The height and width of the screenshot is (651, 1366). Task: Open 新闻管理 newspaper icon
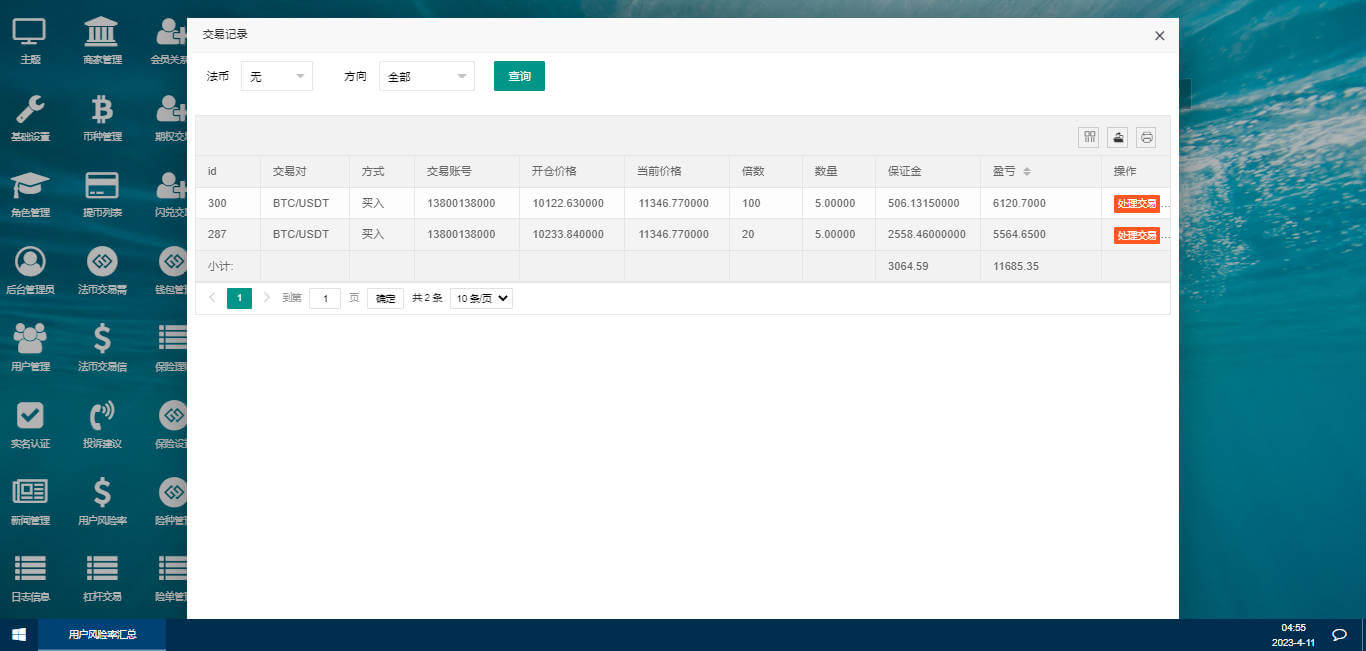point(30,501)
